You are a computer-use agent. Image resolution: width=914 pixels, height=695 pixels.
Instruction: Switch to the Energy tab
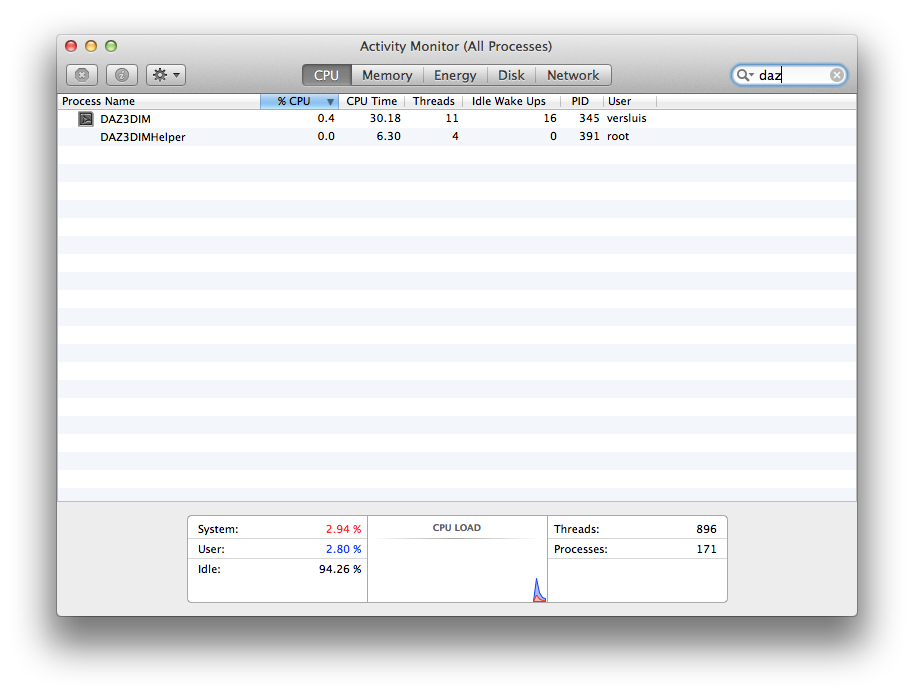[455, 75]
